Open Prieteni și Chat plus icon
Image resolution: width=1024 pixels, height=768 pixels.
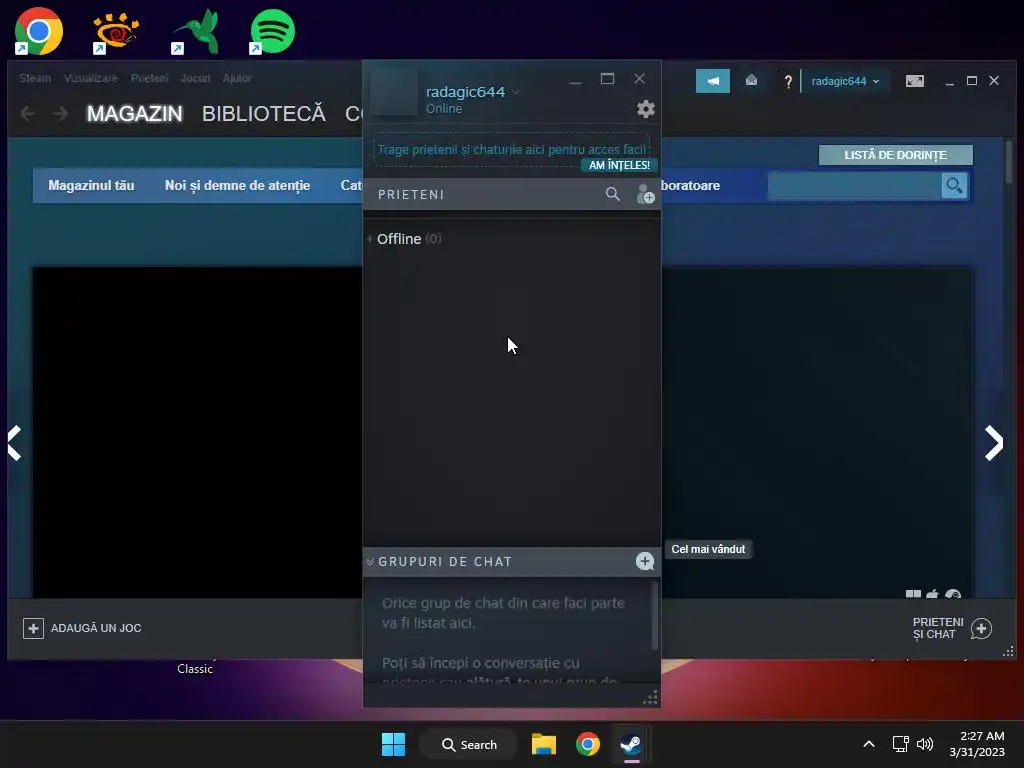point(981,628)
